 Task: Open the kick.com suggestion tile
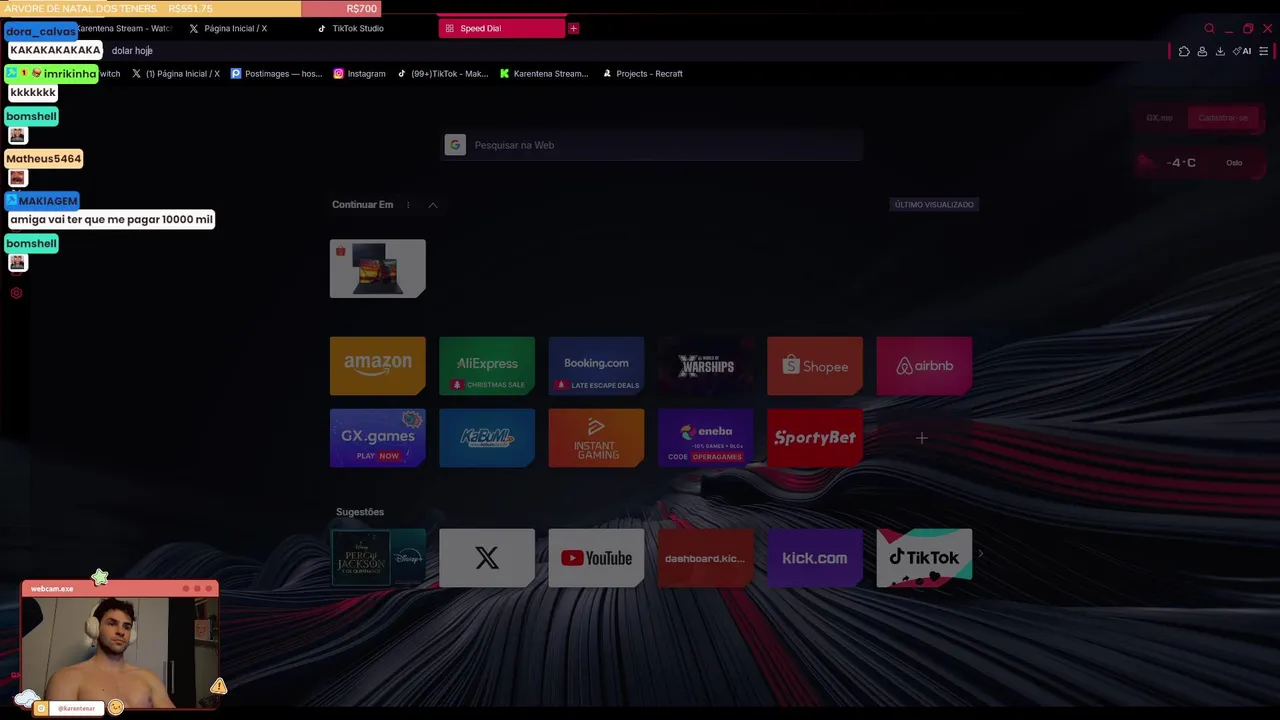[815, 558]
